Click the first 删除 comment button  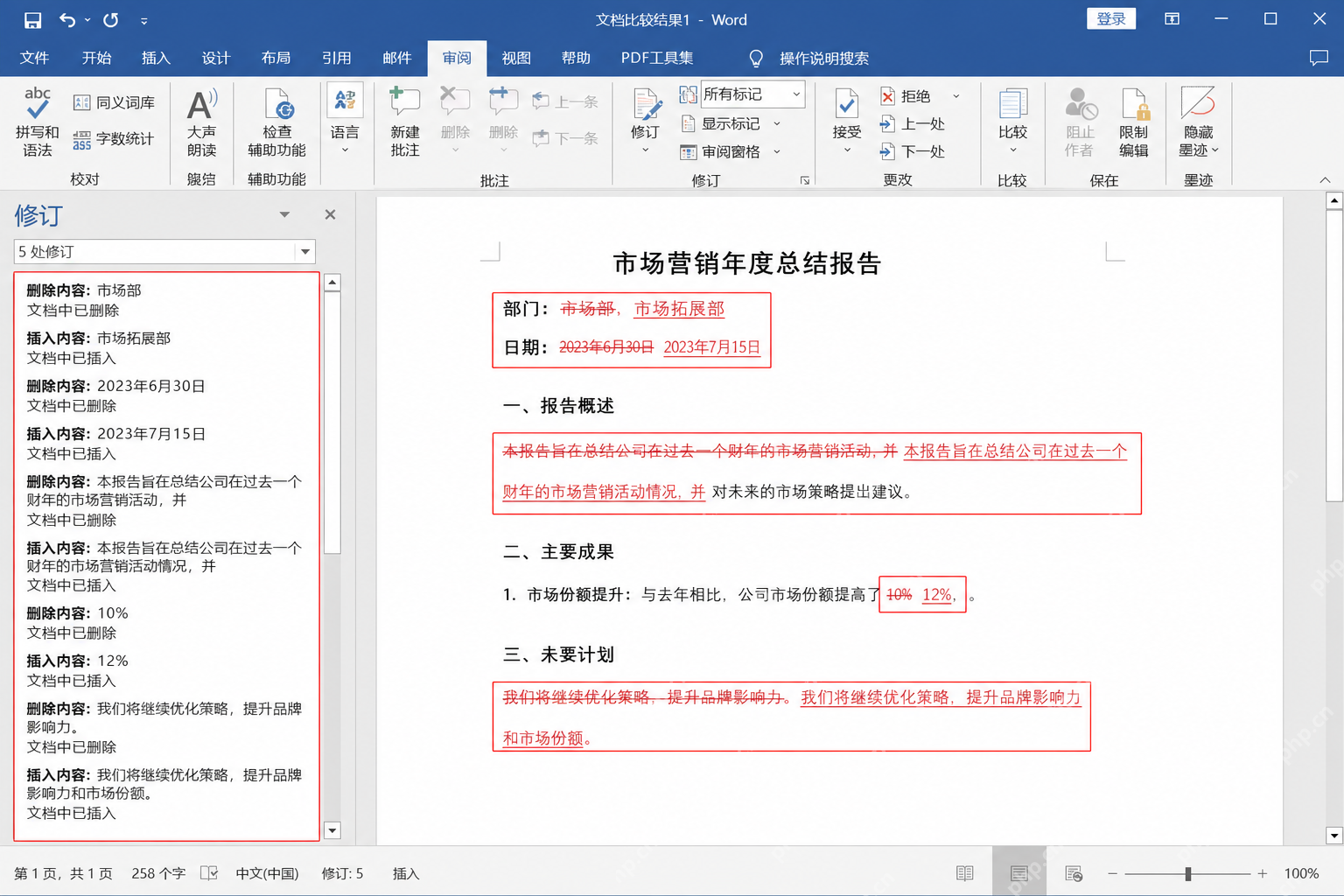[x=455, y=121]
